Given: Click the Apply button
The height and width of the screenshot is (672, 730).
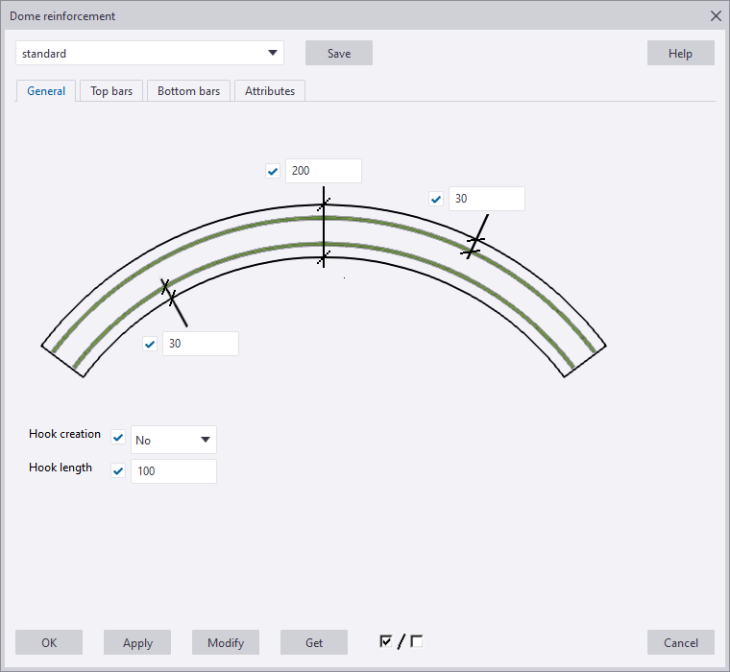Looking at the screenshot, I should click(x=137, y=642).
